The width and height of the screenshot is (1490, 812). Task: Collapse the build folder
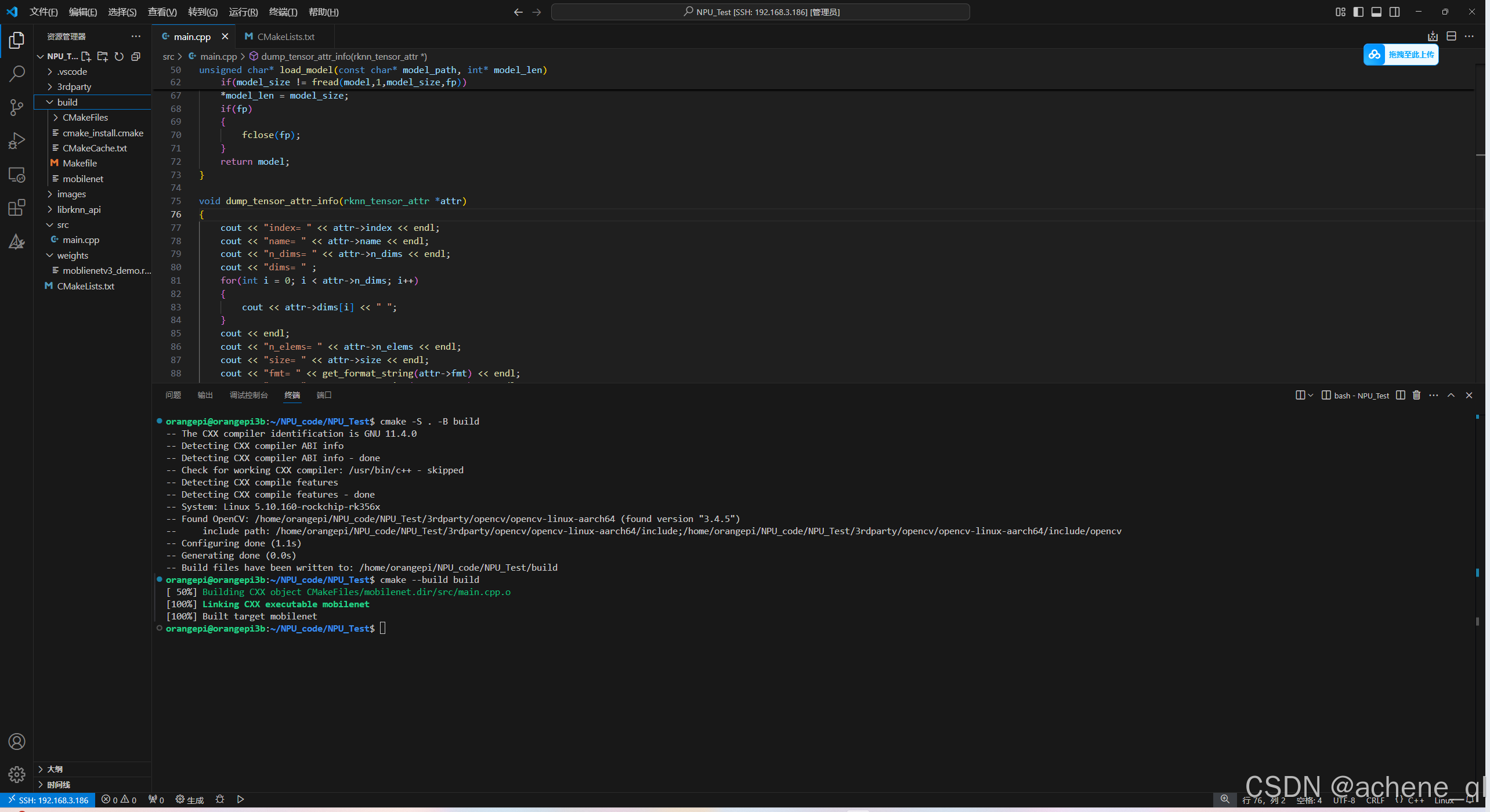click(x=67, y=102)
